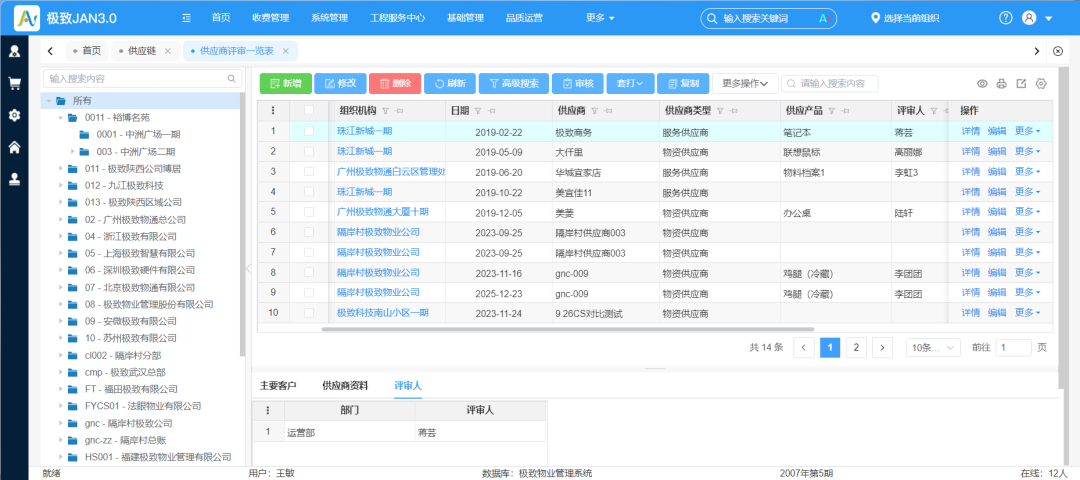Open the 收费管理 menu
This screenshot has width=1080, height=480.
(x=271, y=18)
